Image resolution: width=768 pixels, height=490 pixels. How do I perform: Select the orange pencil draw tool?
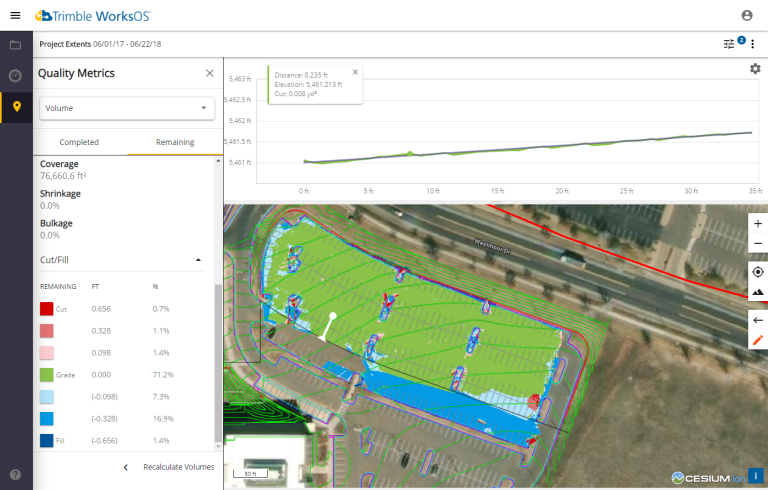tap(757, 340)
